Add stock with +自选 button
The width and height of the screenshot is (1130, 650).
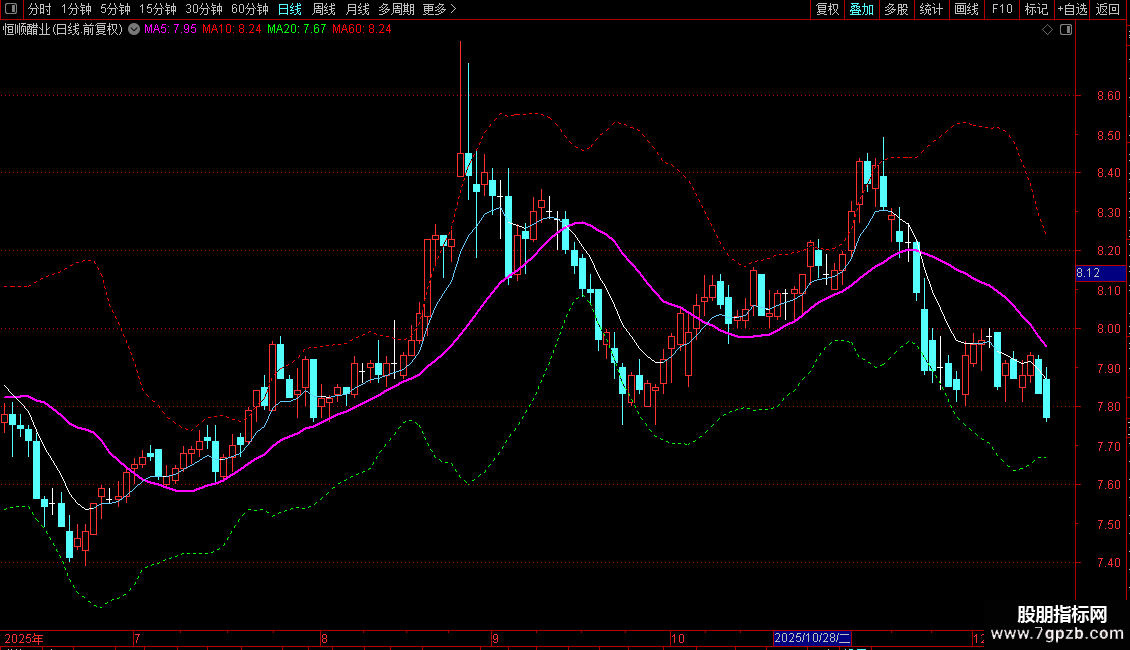tap(1072, 9)
